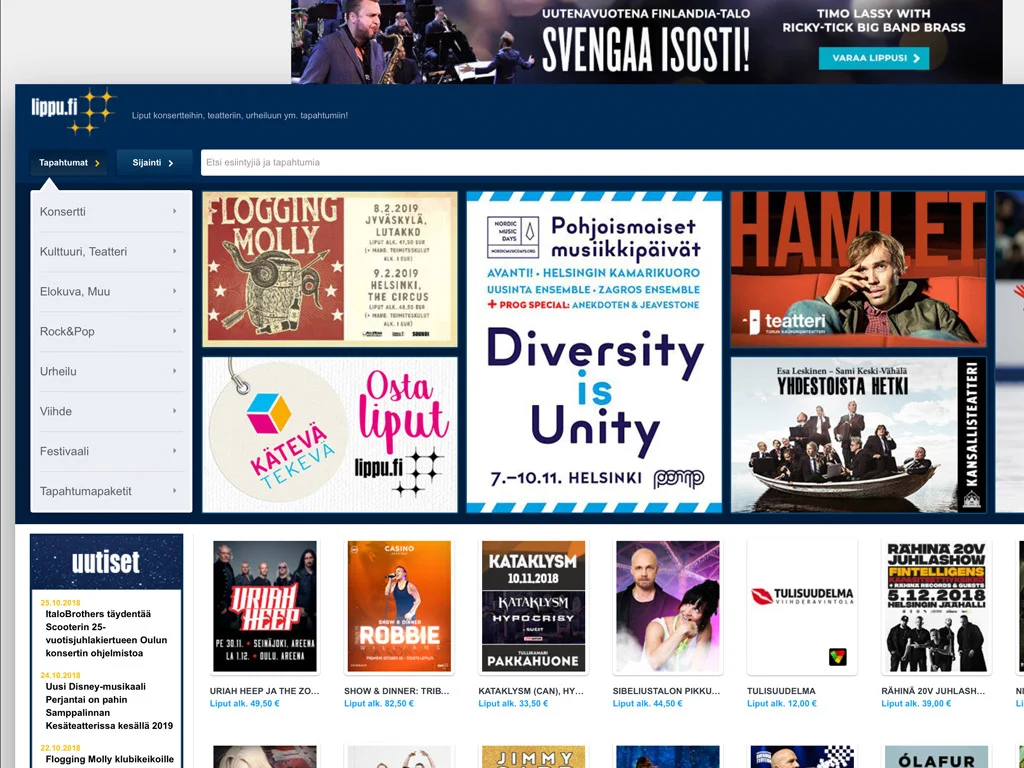Select Kulttuuri, Teatteri category
Viewport: 1024px width, 768px height.
pos(110,251)
